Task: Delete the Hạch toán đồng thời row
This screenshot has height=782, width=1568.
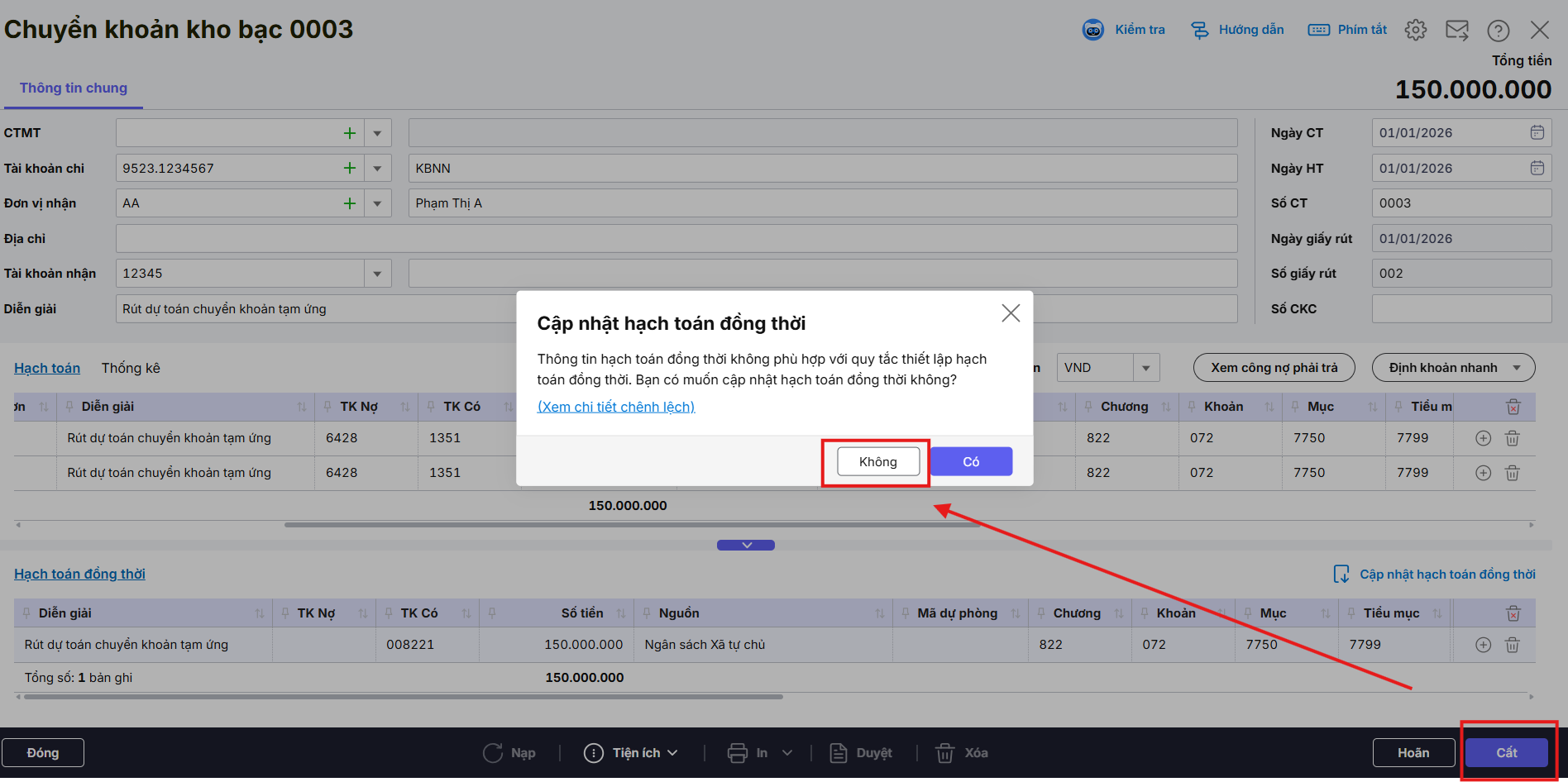Action: point(1512,645)
